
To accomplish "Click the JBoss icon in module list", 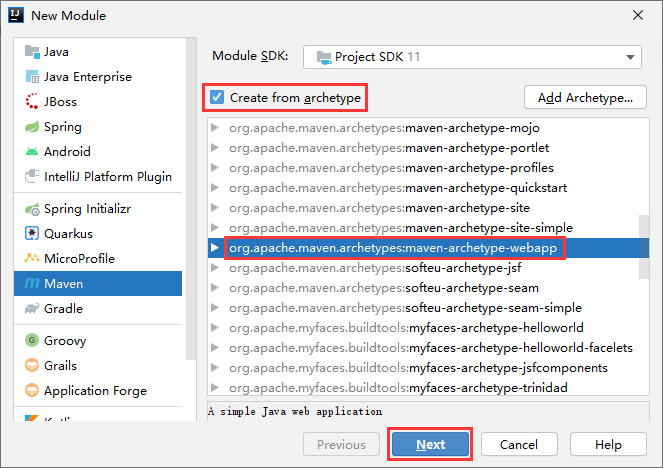I will click(x=32, y=102).
